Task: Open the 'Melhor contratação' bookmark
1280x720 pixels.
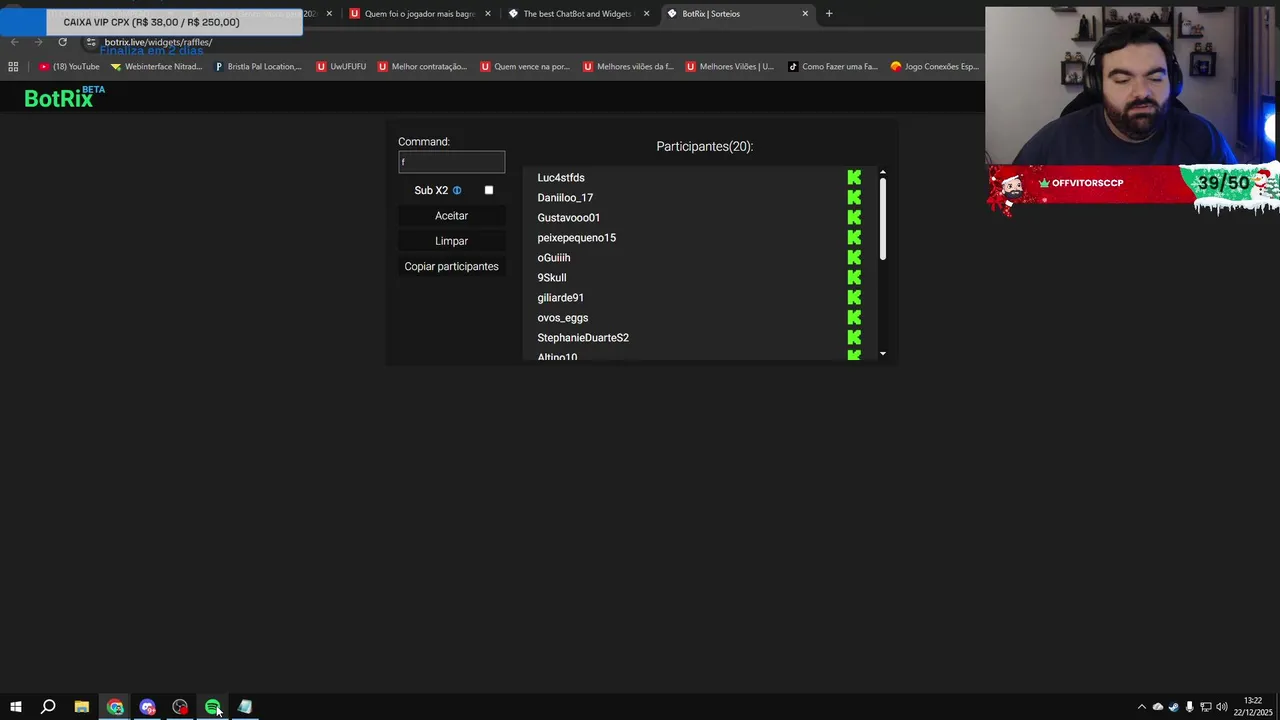Action: click(422, 67)
